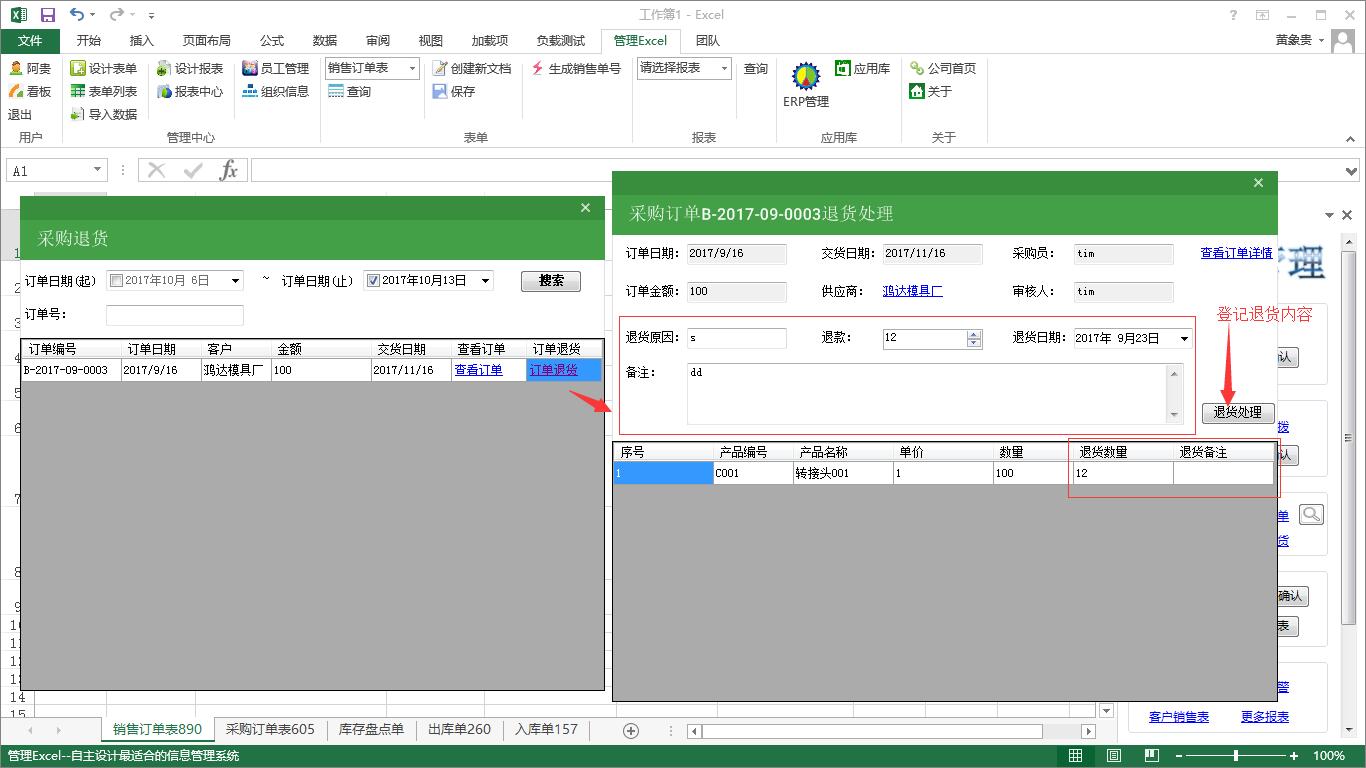Open the 退货日期 date dropdown
Screen dimensions: 1366x768
click(1185, 338)
